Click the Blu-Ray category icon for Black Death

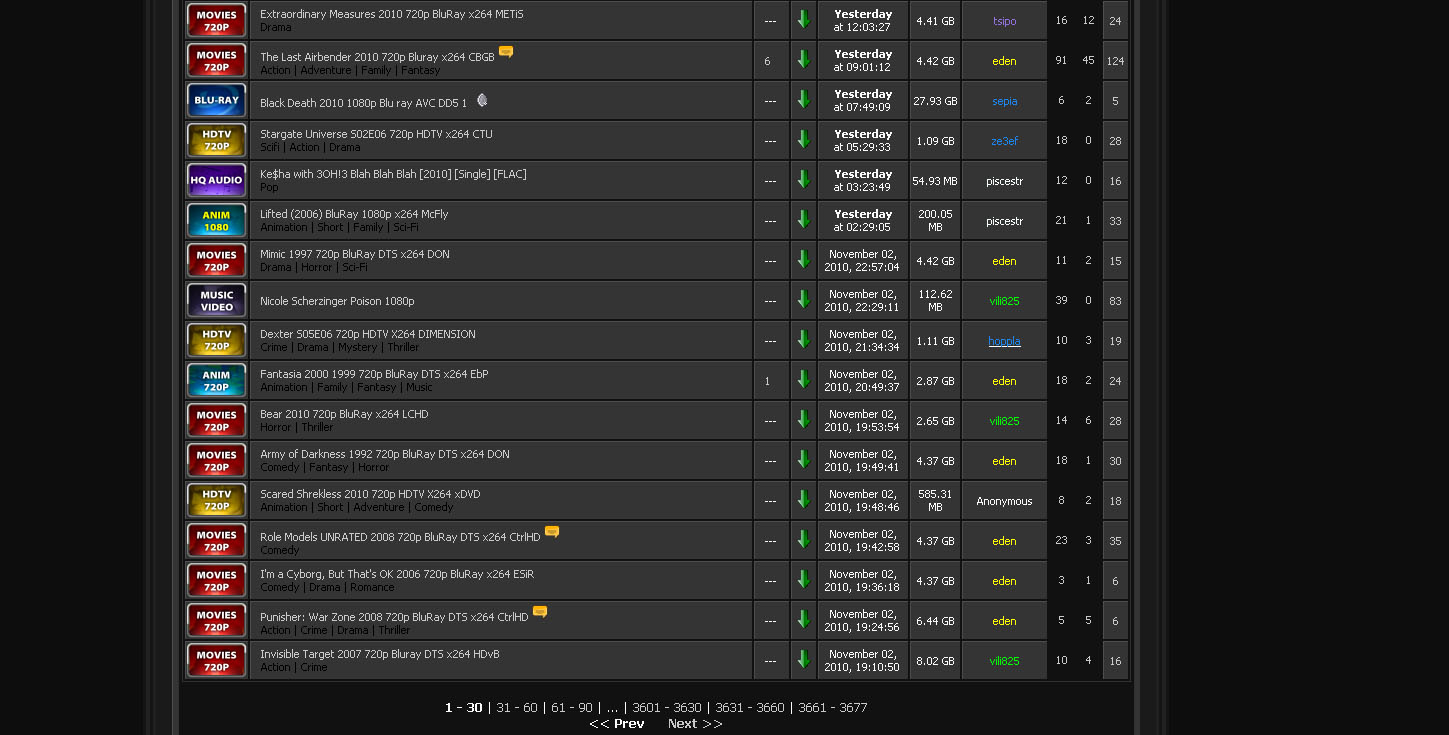click(x=216, y=100)
